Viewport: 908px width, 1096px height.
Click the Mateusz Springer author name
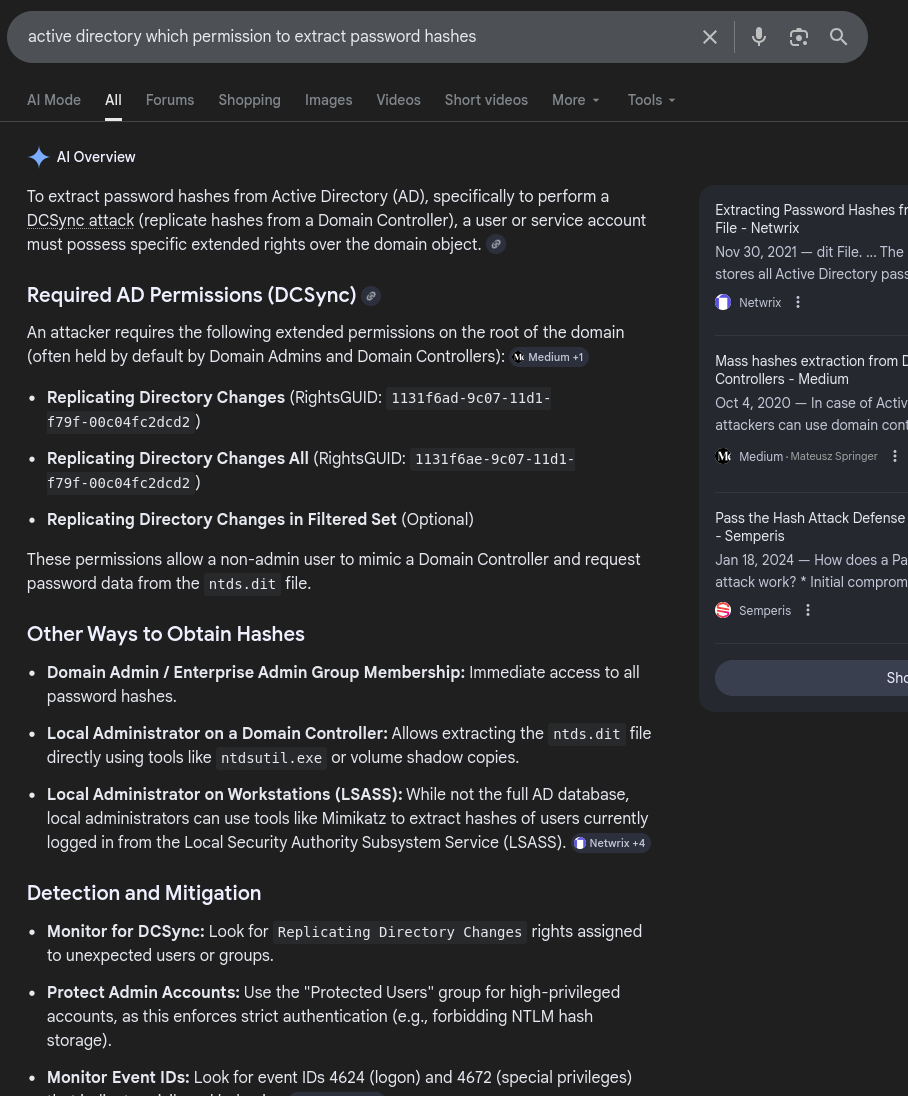(x=833, y=456)
